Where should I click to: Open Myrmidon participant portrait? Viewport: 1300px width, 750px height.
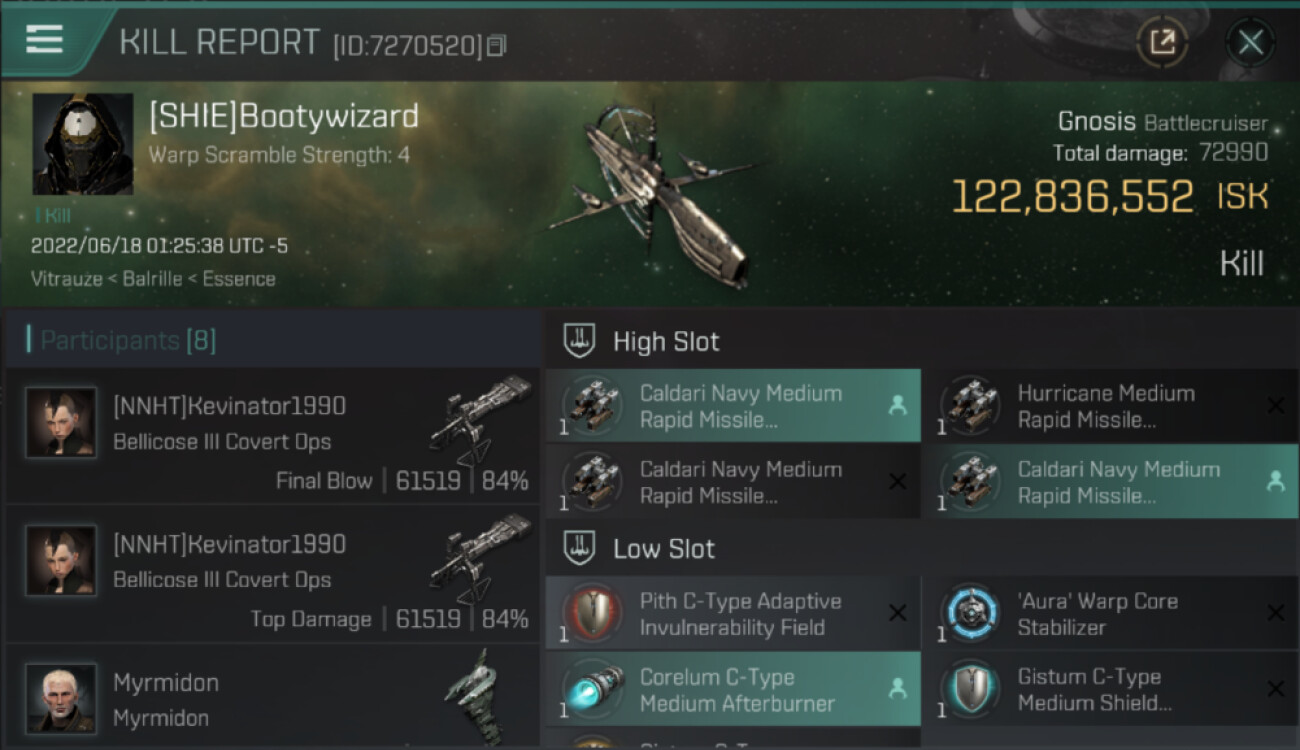click(61, 698)
